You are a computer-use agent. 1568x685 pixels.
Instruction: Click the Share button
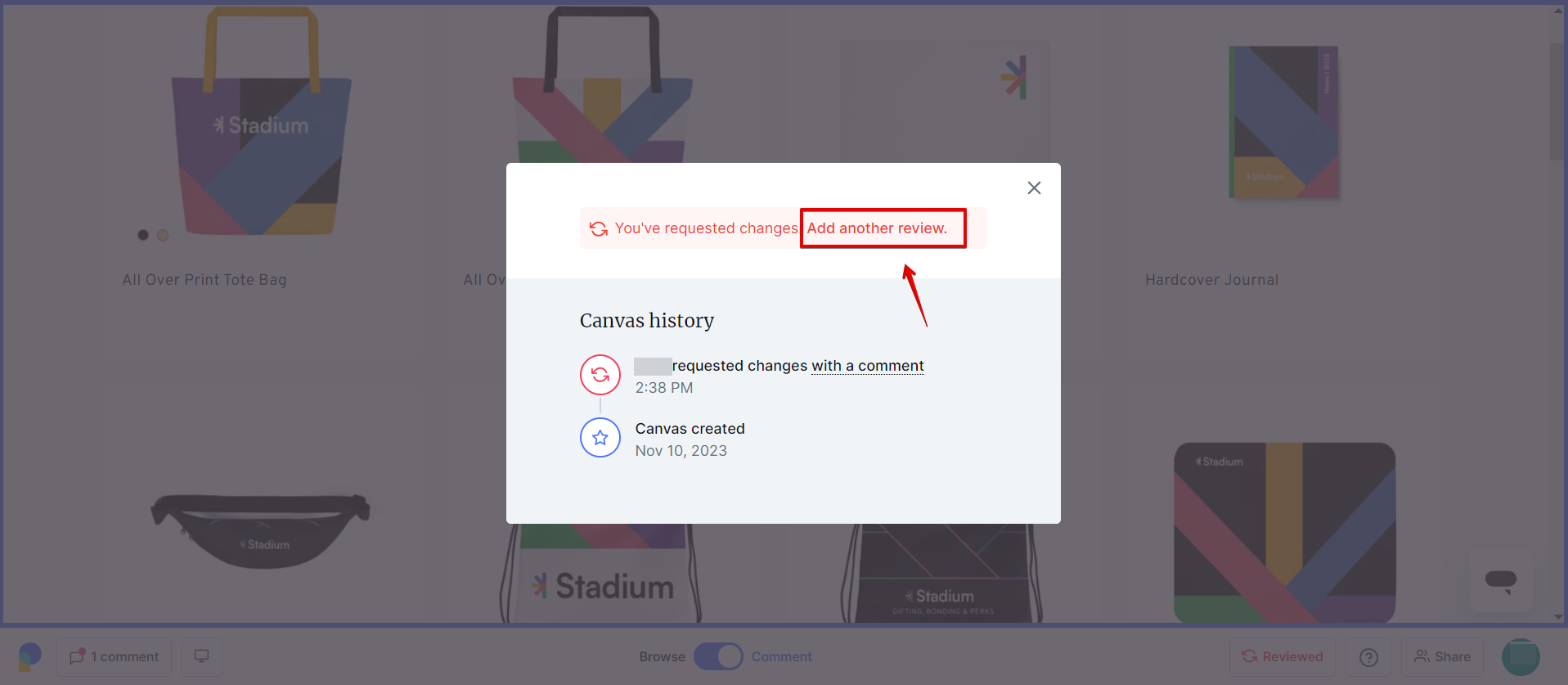coord(1442,656)
